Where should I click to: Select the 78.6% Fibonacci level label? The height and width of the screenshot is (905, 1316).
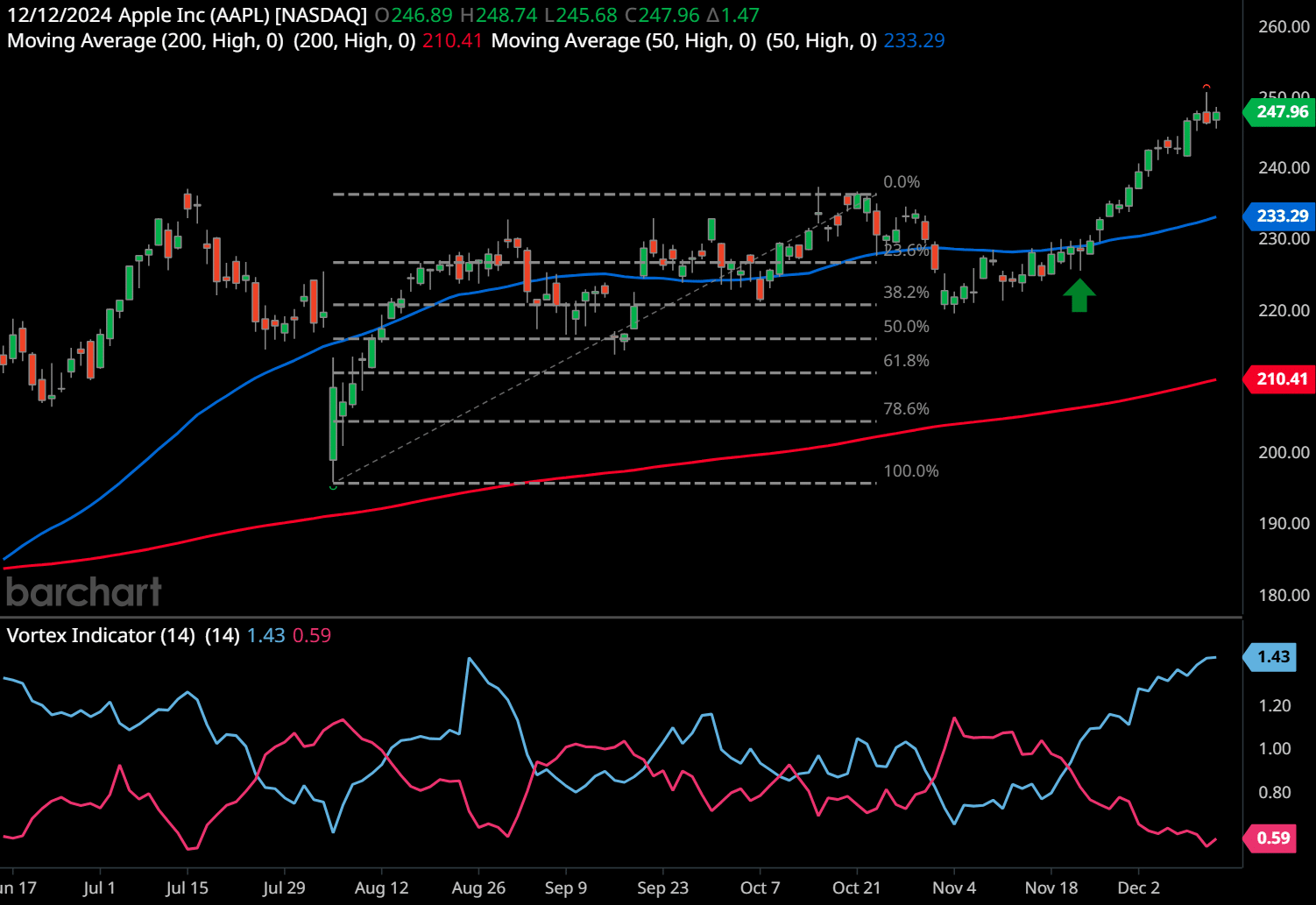tap(906, 408)
